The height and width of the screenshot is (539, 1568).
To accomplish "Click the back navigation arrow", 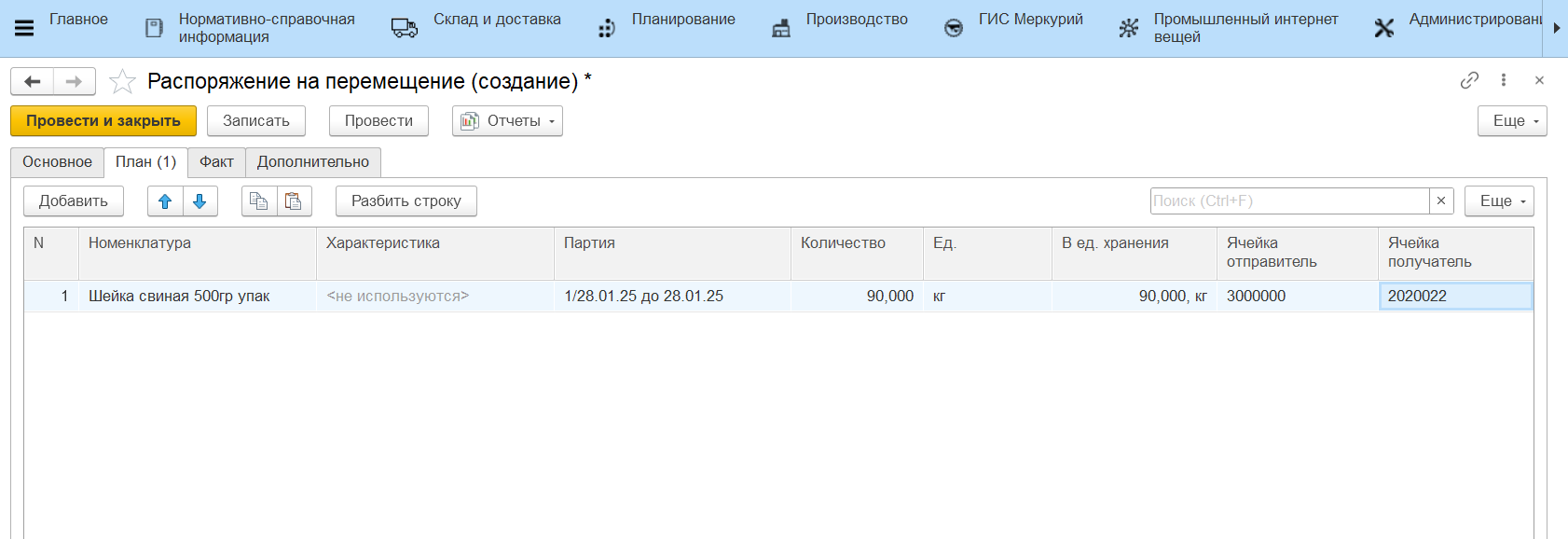I will [33, 82].
